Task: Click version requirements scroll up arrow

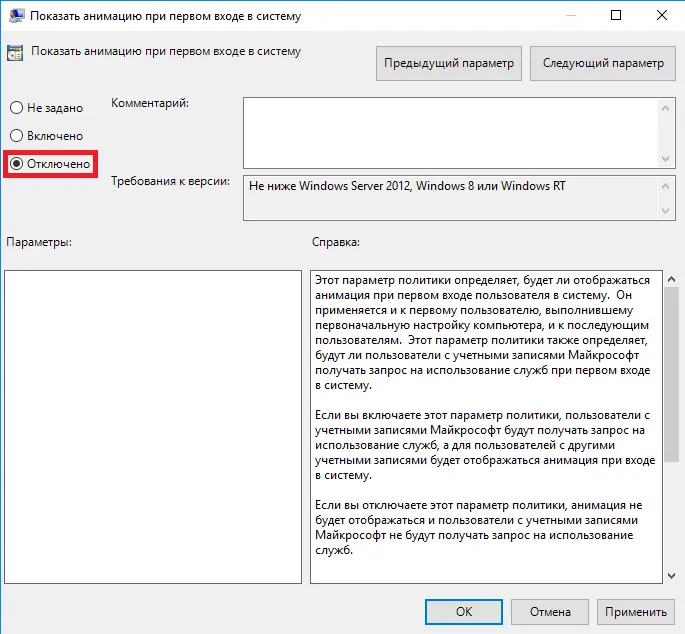Action: tap(665, 186)
